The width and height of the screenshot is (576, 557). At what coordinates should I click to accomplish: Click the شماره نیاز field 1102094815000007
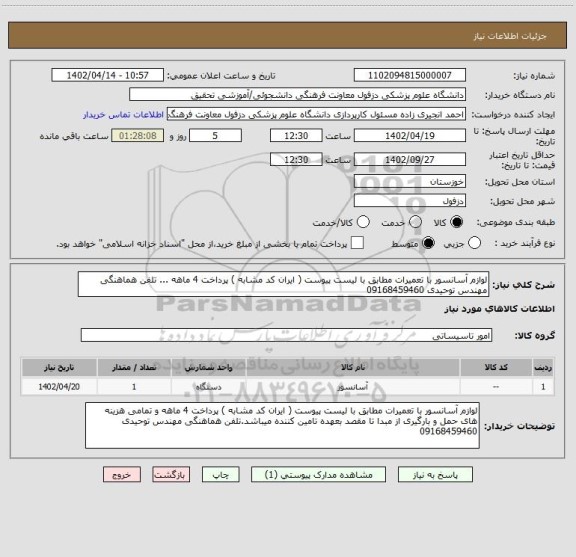(410, 75)
